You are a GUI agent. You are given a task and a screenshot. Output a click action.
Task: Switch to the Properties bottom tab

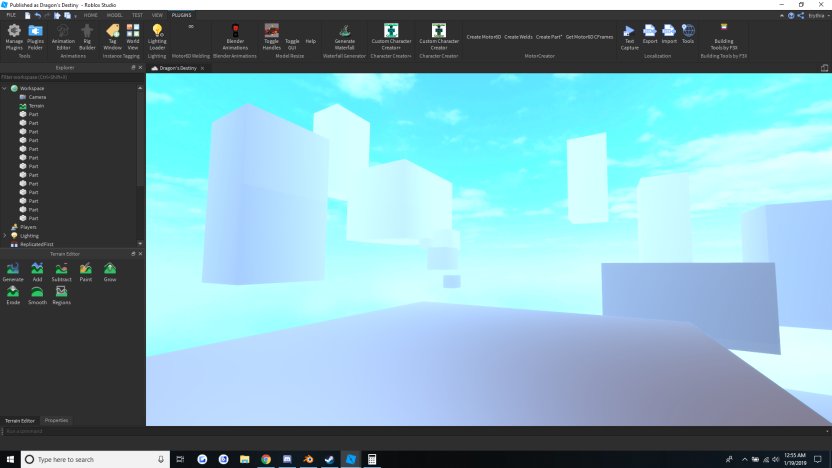click(56, 420)
